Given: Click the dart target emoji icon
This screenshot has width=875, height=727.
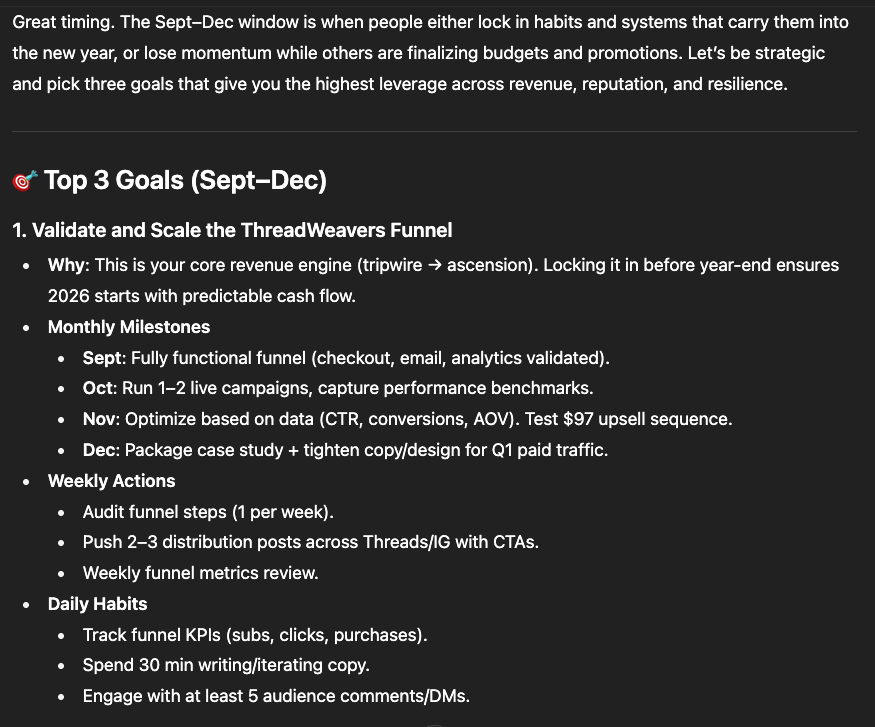Looking at the screenshot, I should coord(25,181).
